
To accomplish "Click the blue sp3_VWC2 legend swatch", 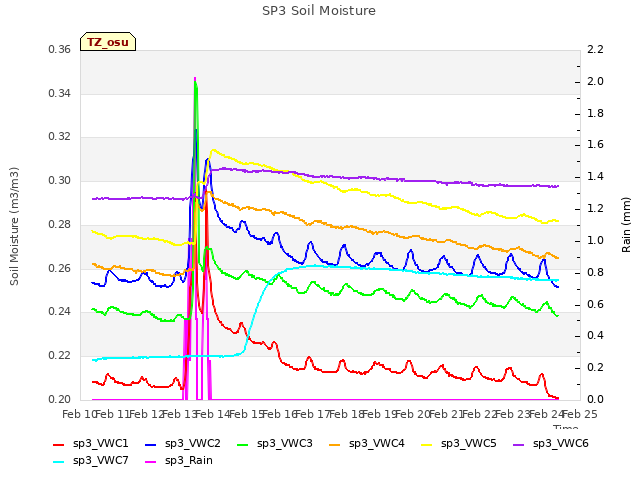I will coord(151,444).
